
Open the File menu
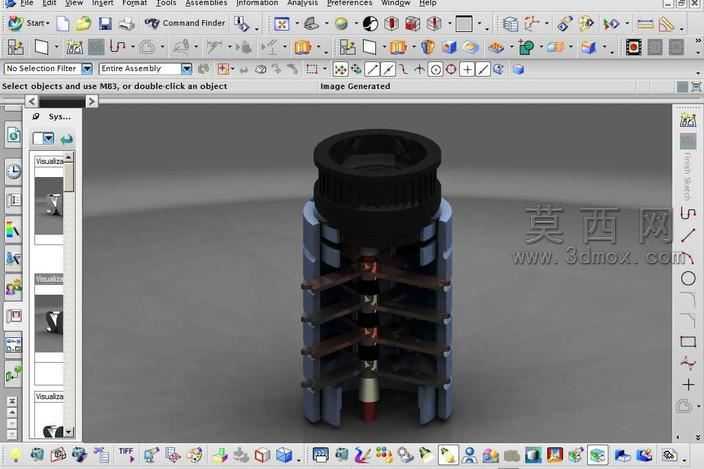click(27, 3)
